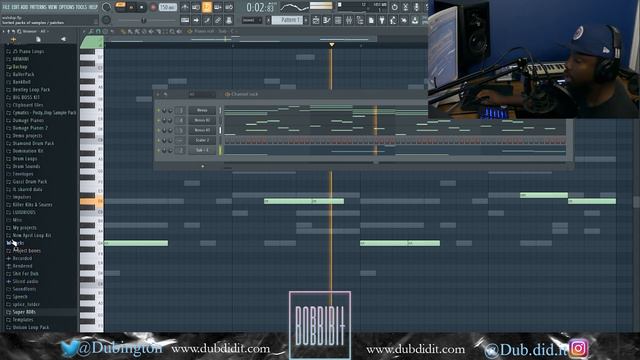This screenshot has width=640, height=360.
Task: Click the transport play button
Action: tap(131, 7)
